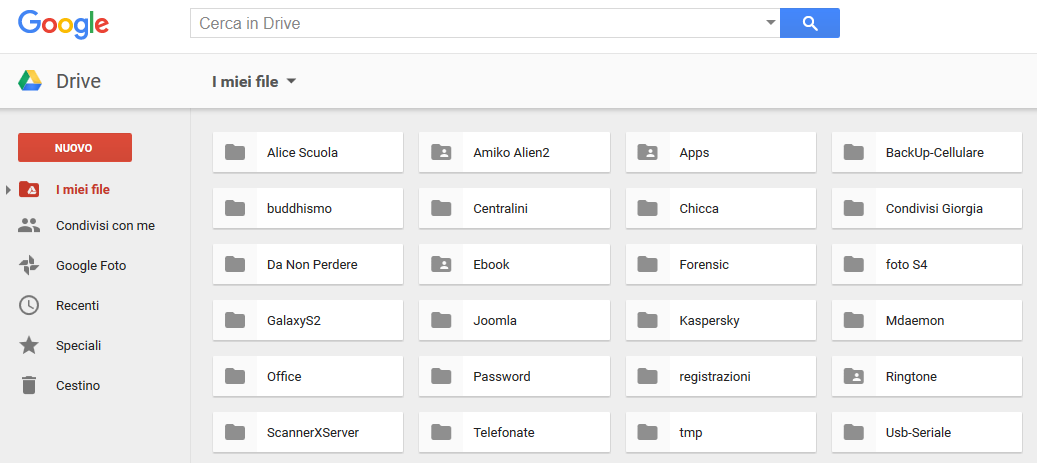Click the red I miei file drive icon
Image resolution: width=1037 pixels, height=463 pixels.
[29, 190]
